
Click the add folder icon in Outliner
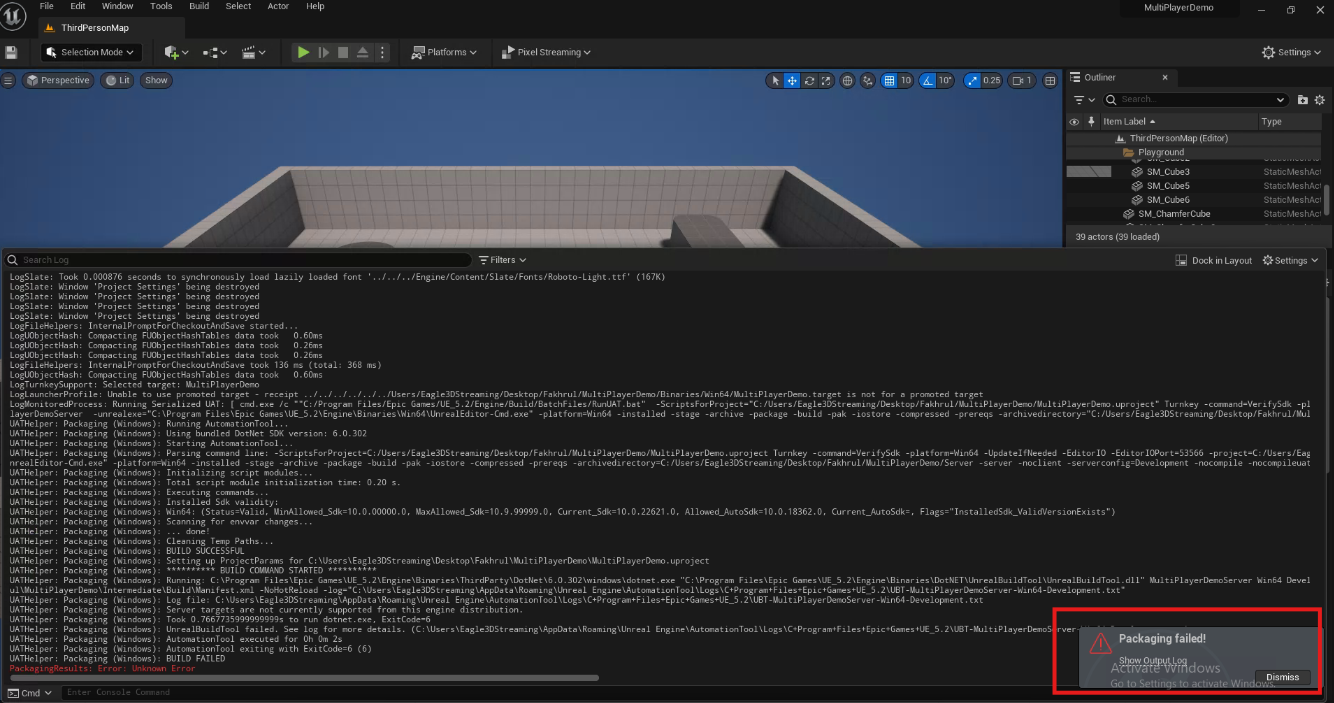(x=1302, y=100)
